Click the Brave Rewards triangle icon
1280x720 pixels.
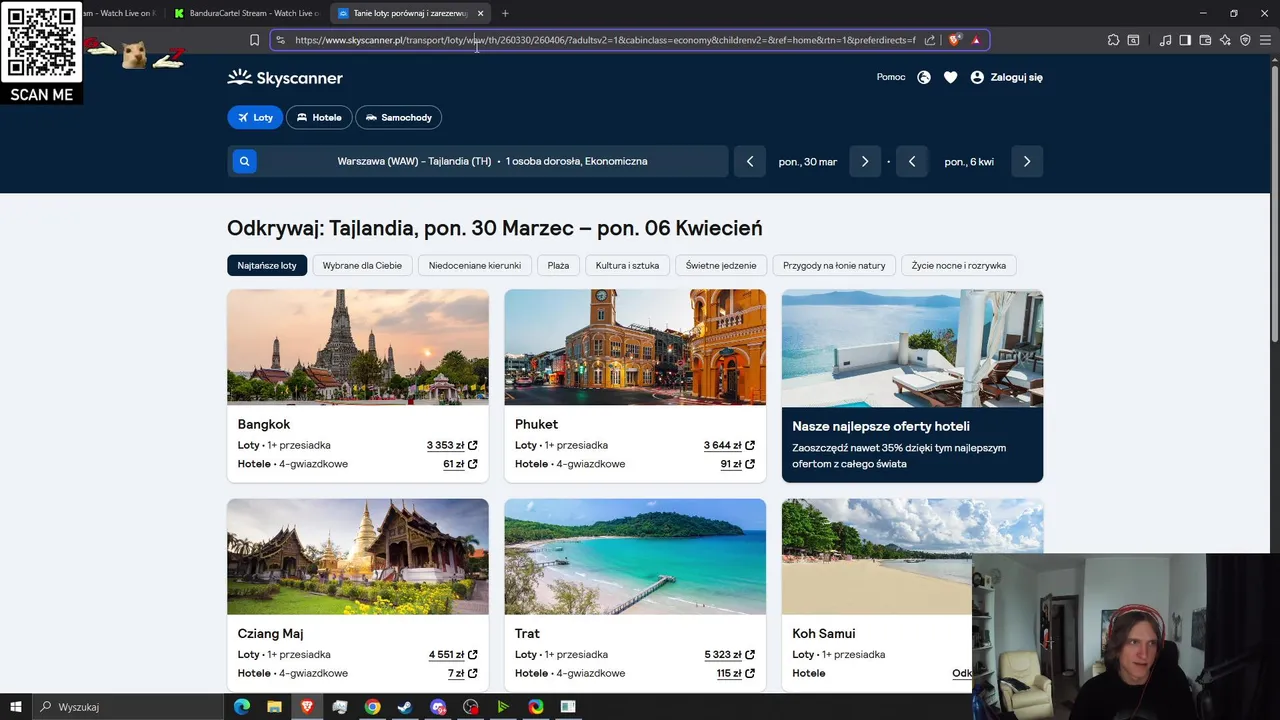976,40
